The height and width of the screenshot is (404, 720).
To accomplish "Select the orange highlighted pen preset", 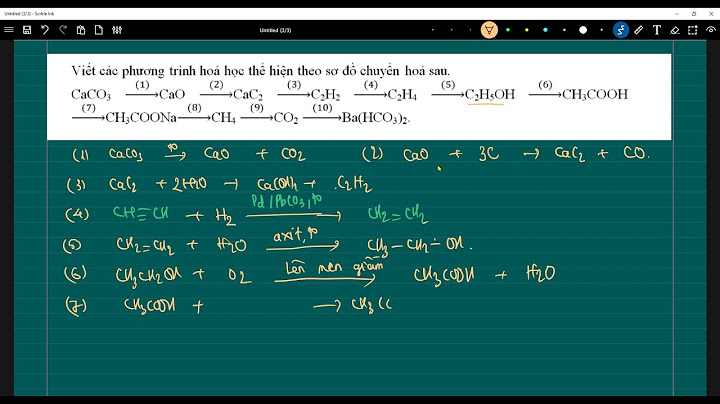I will click(x=489, y=30).
